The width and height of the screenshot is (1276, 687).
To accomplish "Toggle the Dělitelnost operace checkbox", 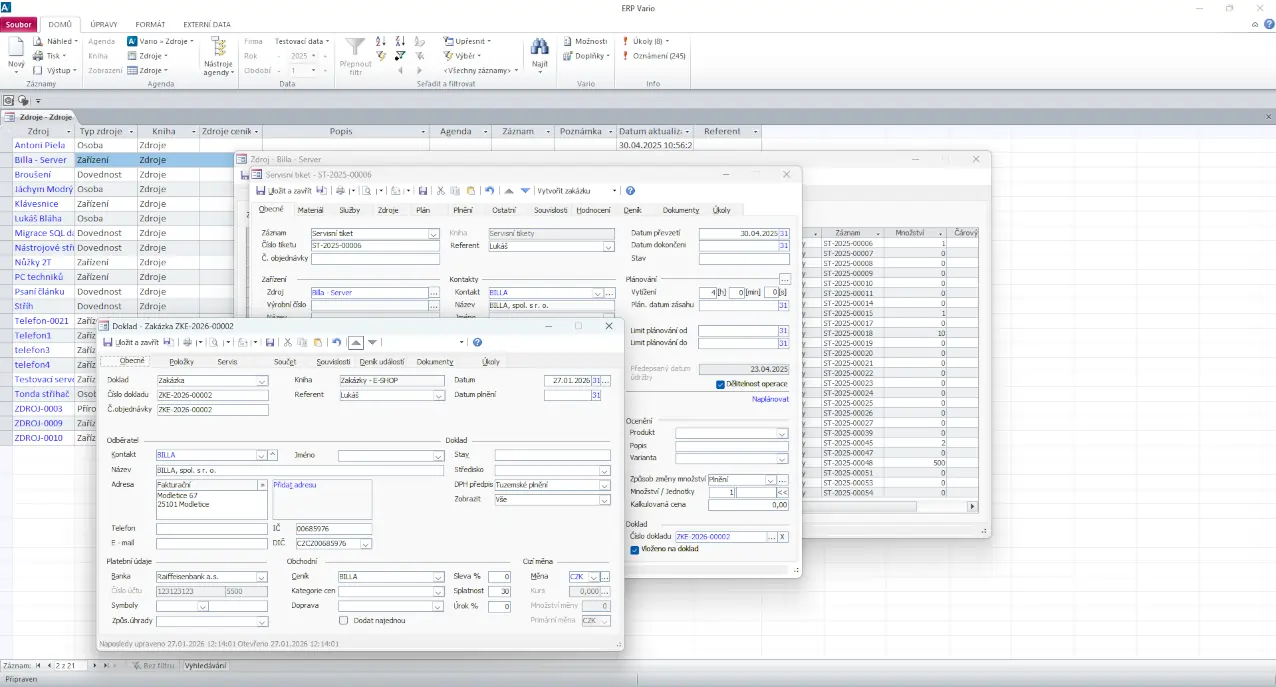I will (x=721, y=384).
